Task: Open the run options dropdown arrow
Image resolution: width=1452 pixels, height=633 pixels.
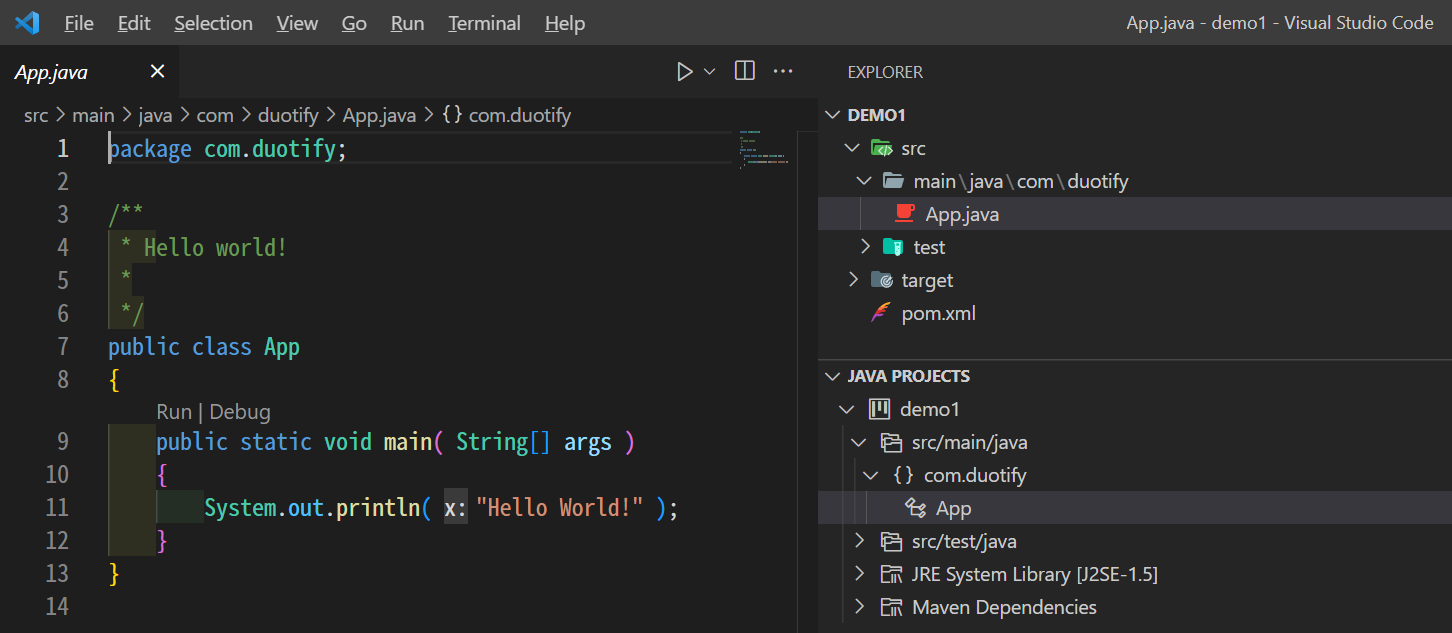Action: (710, 71)
